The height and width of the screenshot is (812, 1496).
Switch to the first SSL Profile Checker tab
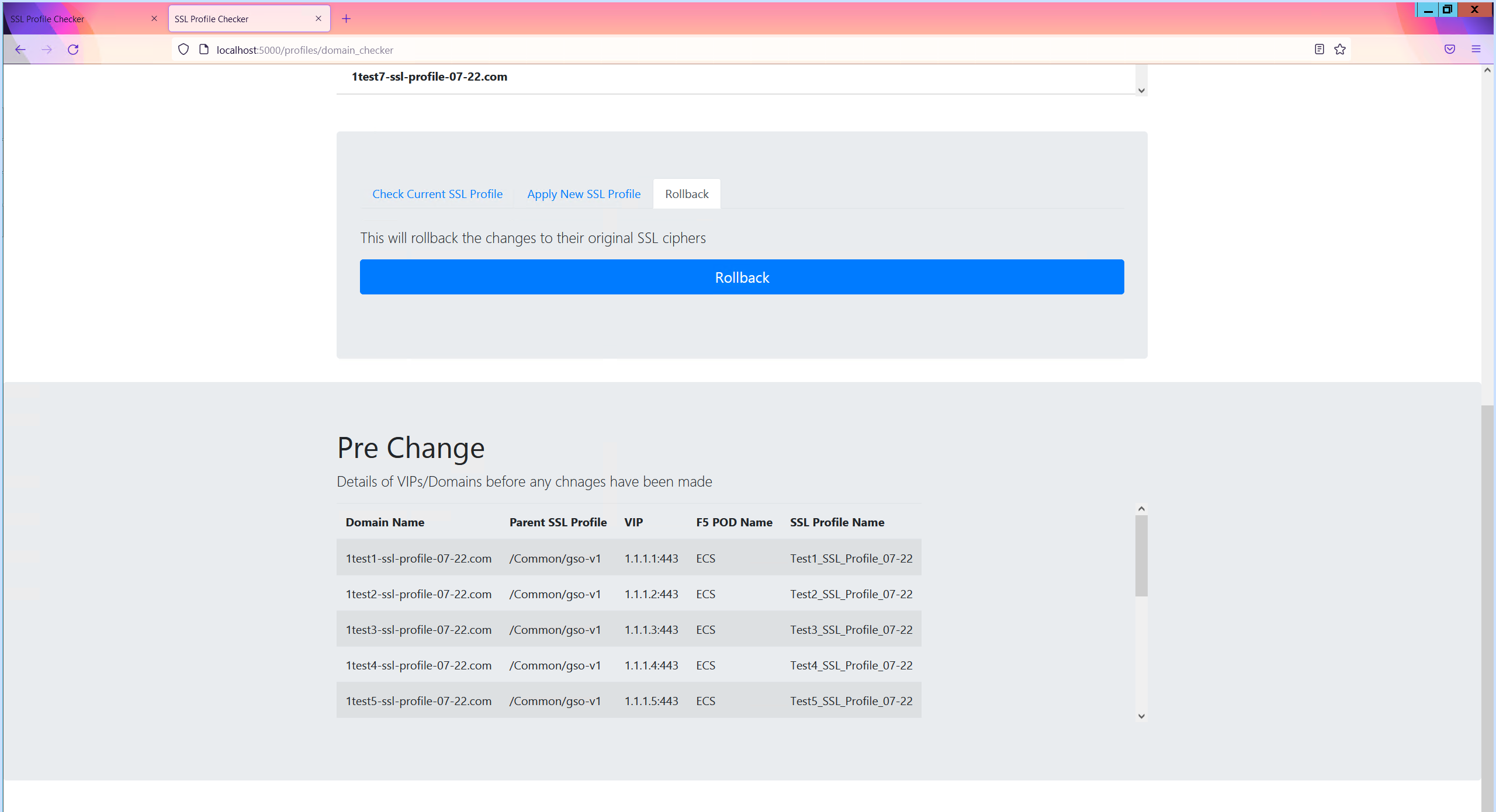click(76, 19)
